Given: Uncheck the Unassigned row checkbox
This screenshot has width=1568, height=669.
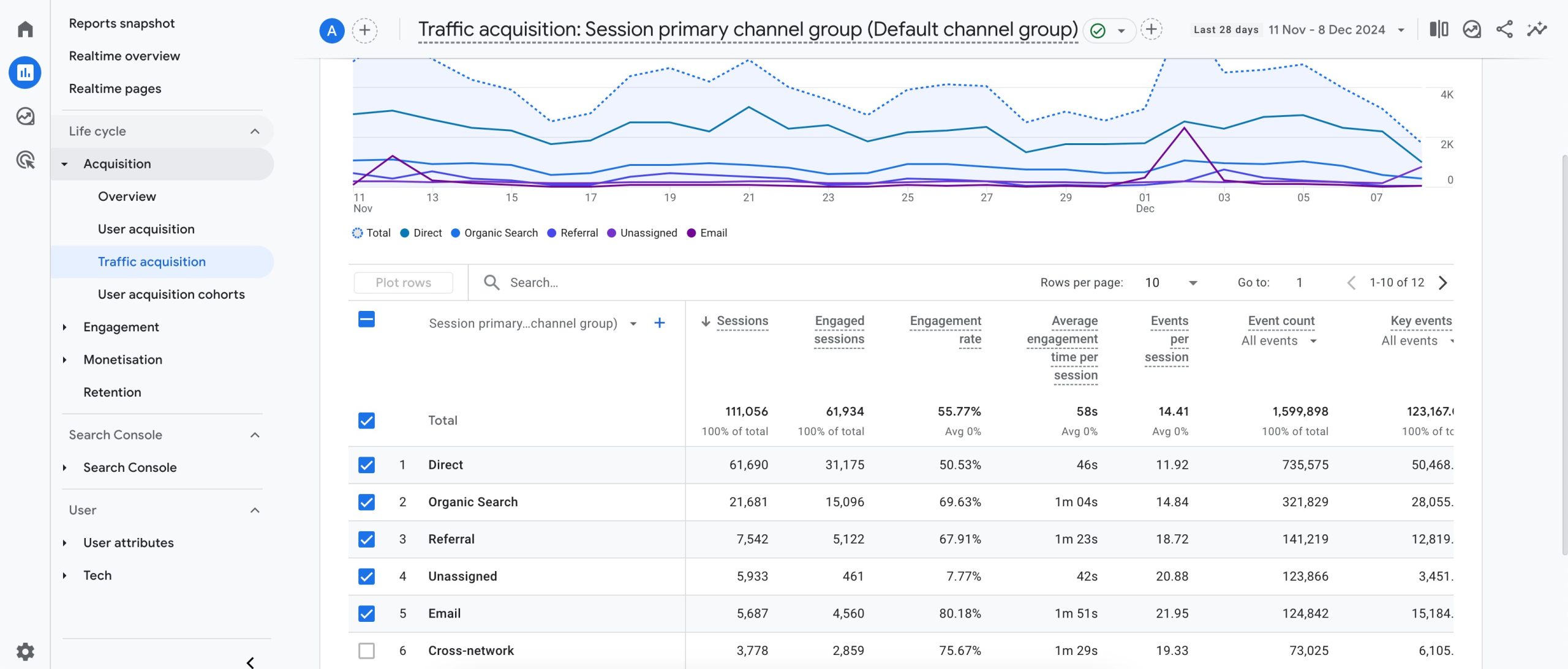Looking at the screenshot, I should [x=366, y=577].
